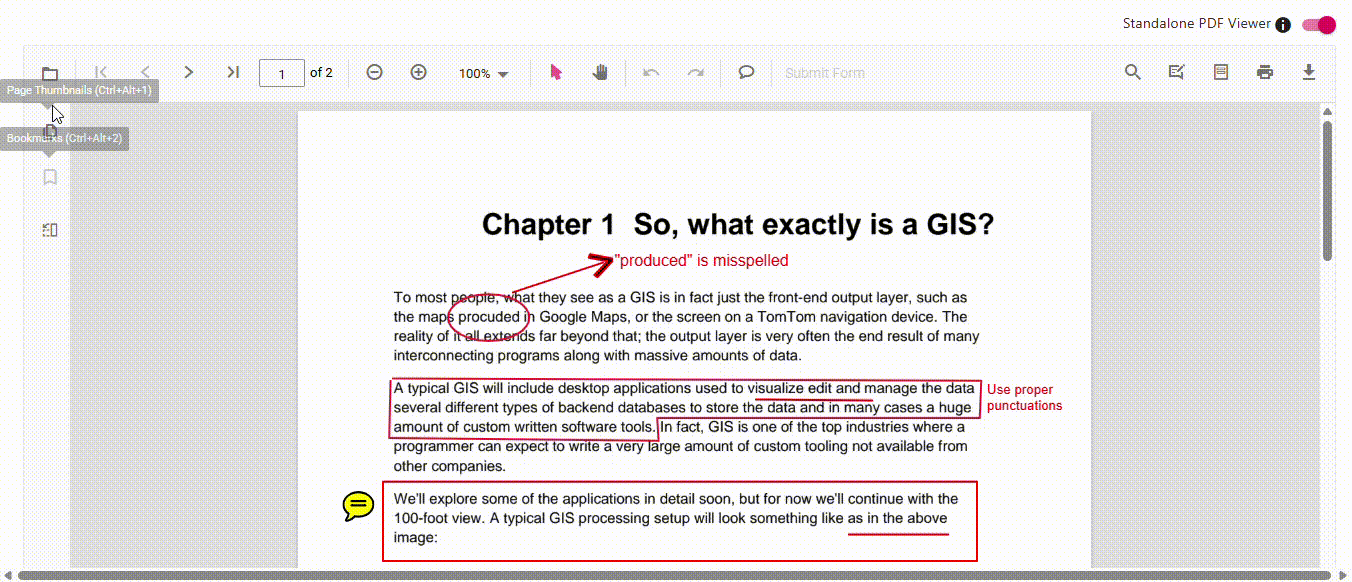1352x582 pixels.
Task: Zoom out using the minus icon
Action: pyautogui.click(x=374, y=72)
